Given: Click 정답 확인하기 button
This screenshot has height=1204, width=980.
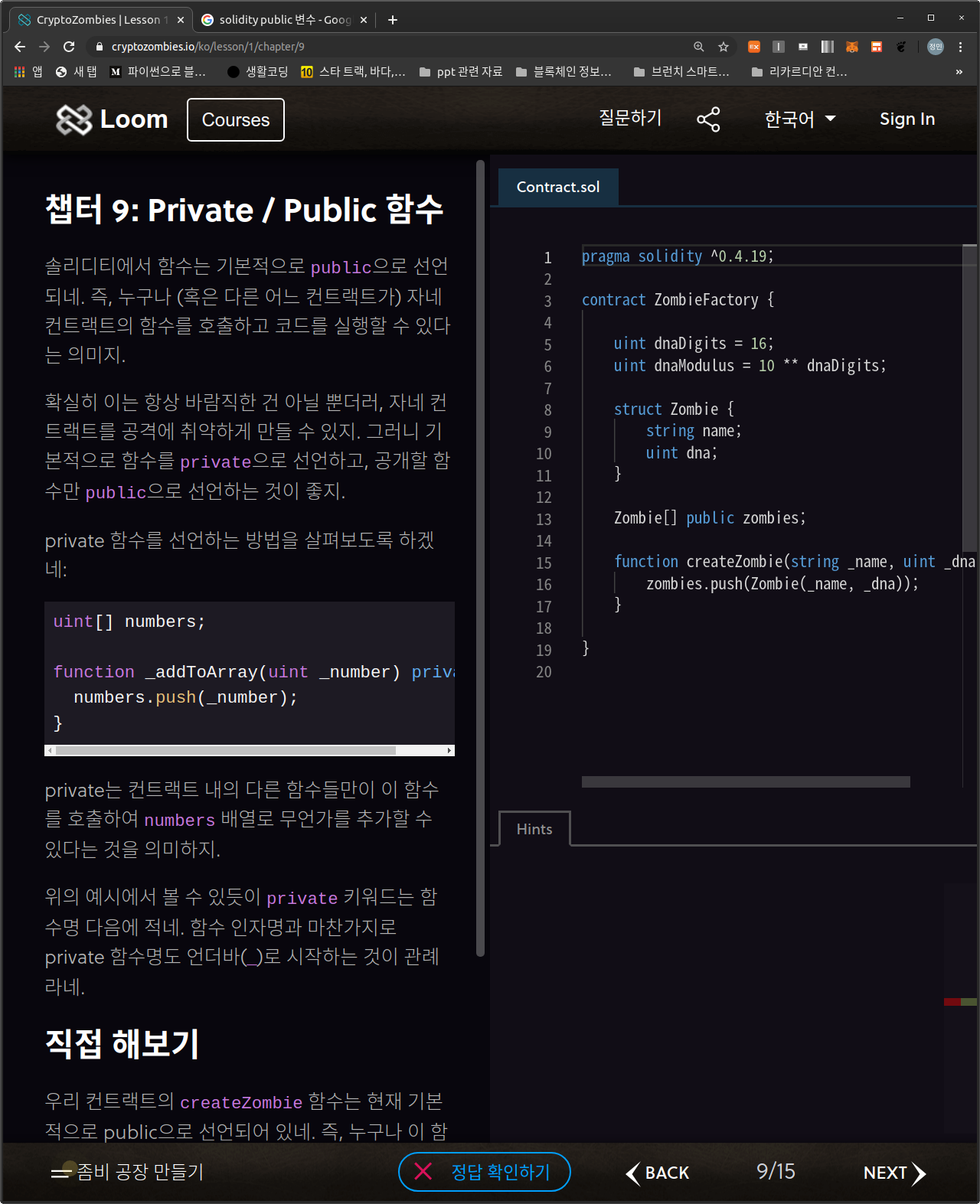Looking at the screenshot, I should pos(485,1172).
